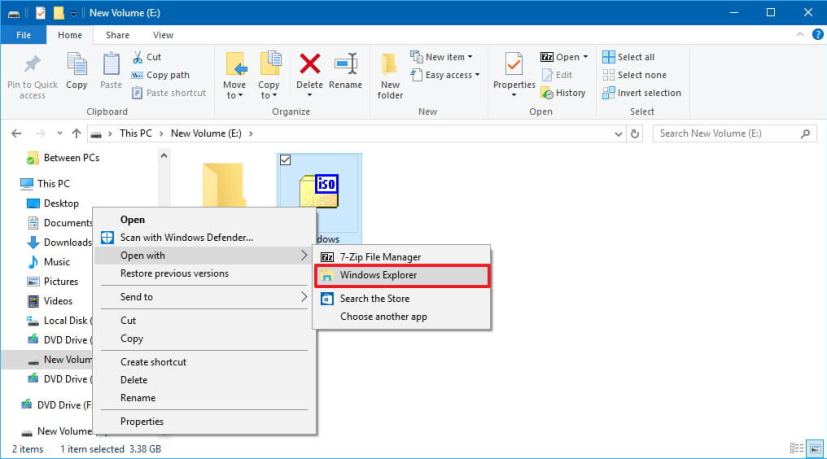Click Scan with Windows Defender
This screenshot has height=459, width=827.
(x=186, y=238)
